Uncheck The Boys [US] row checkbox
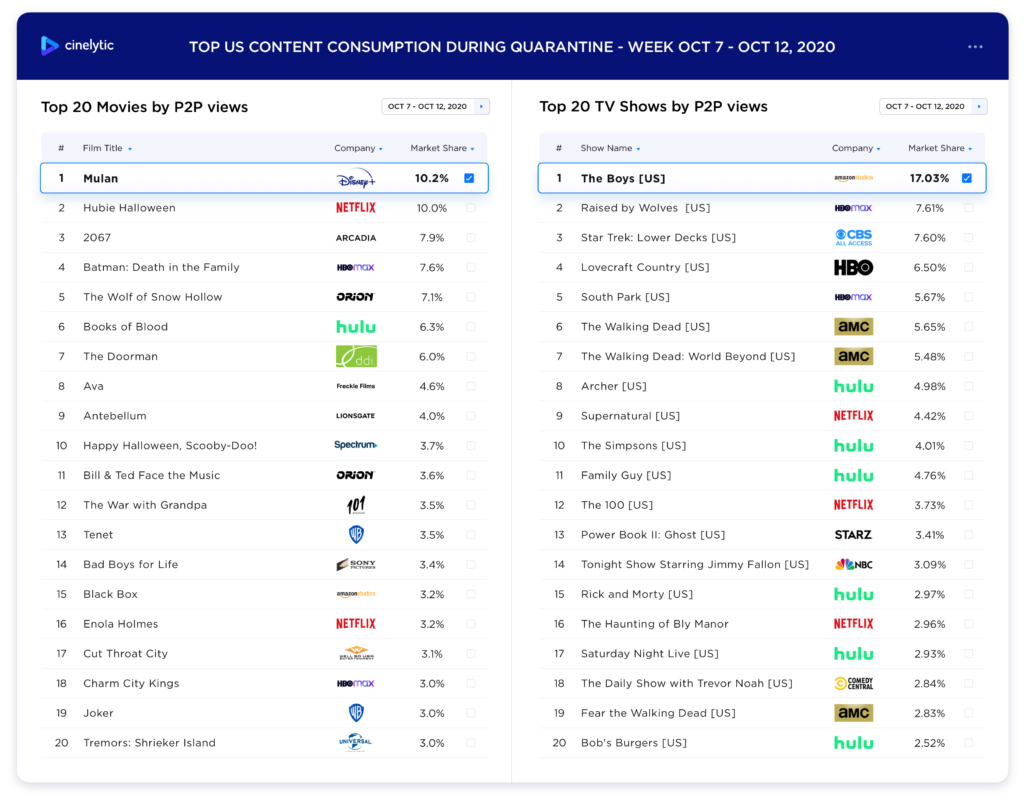This screenshot has height=795, width=1024. point(967,178)
